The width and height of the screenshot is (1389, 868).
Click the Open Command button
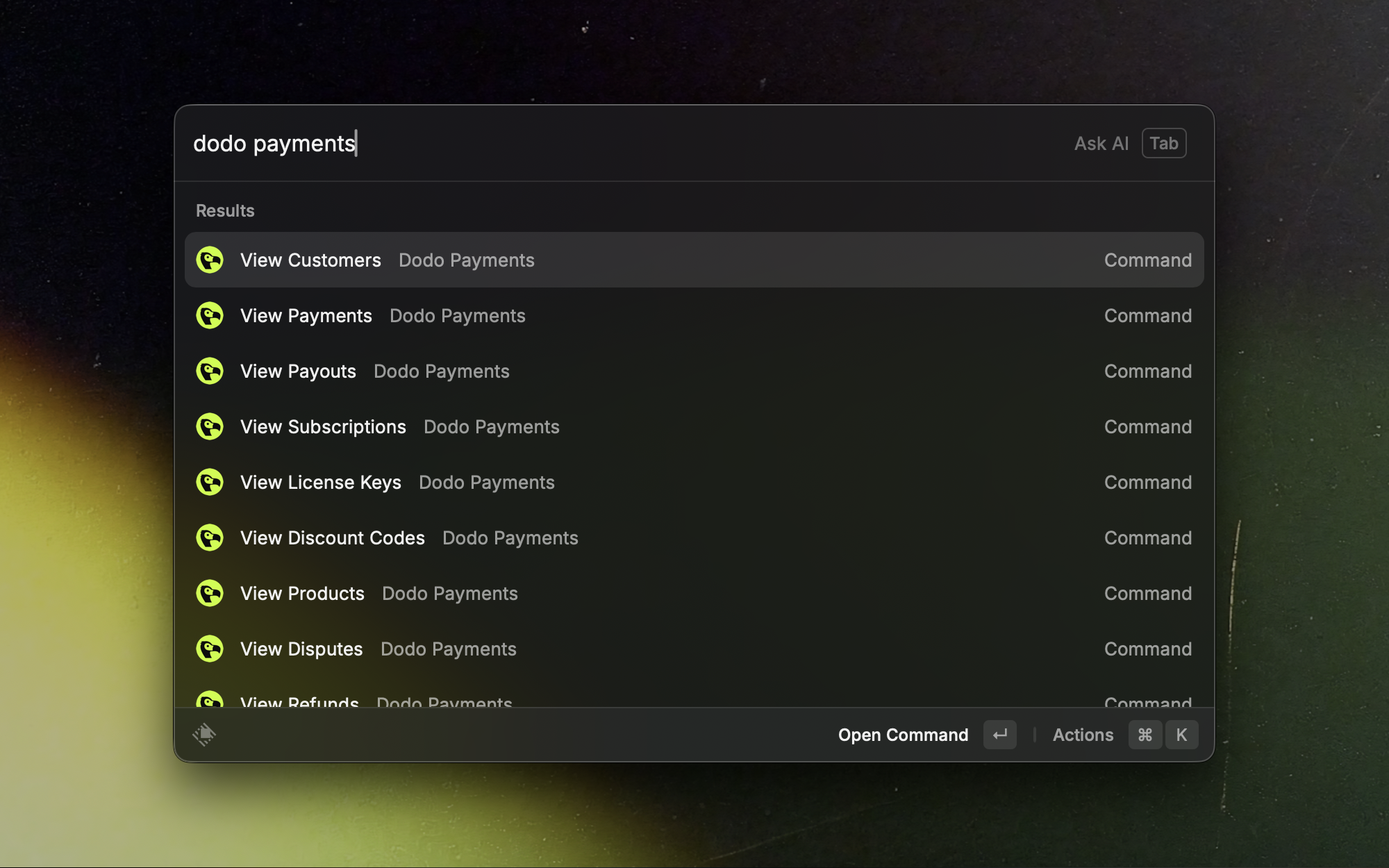tap(903, 735)
